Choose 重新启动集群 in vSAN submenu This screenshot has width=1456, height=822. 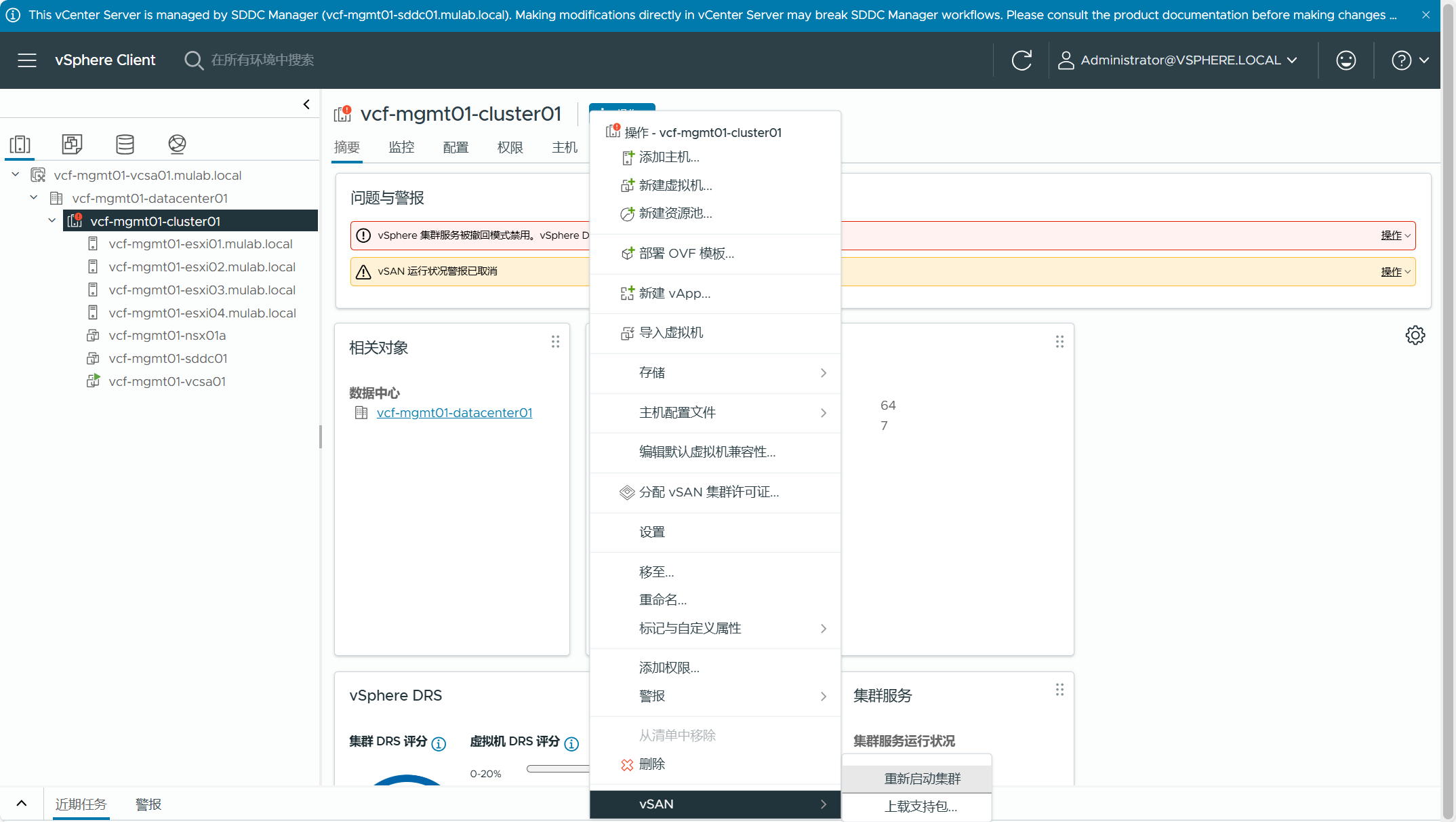pos(922,779)
